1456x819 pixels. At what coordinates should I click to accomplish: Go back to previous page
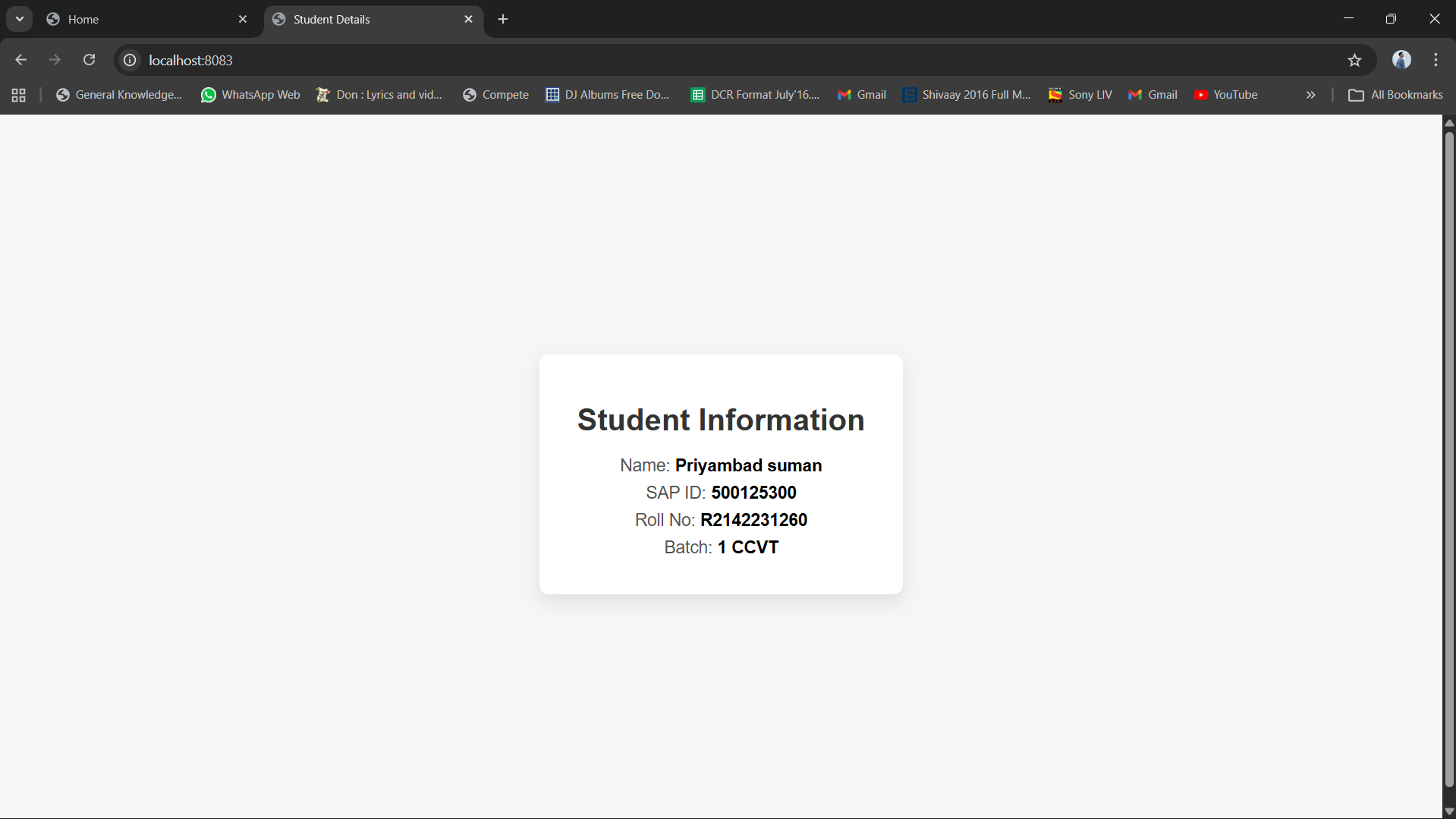(x=20, y=60)
